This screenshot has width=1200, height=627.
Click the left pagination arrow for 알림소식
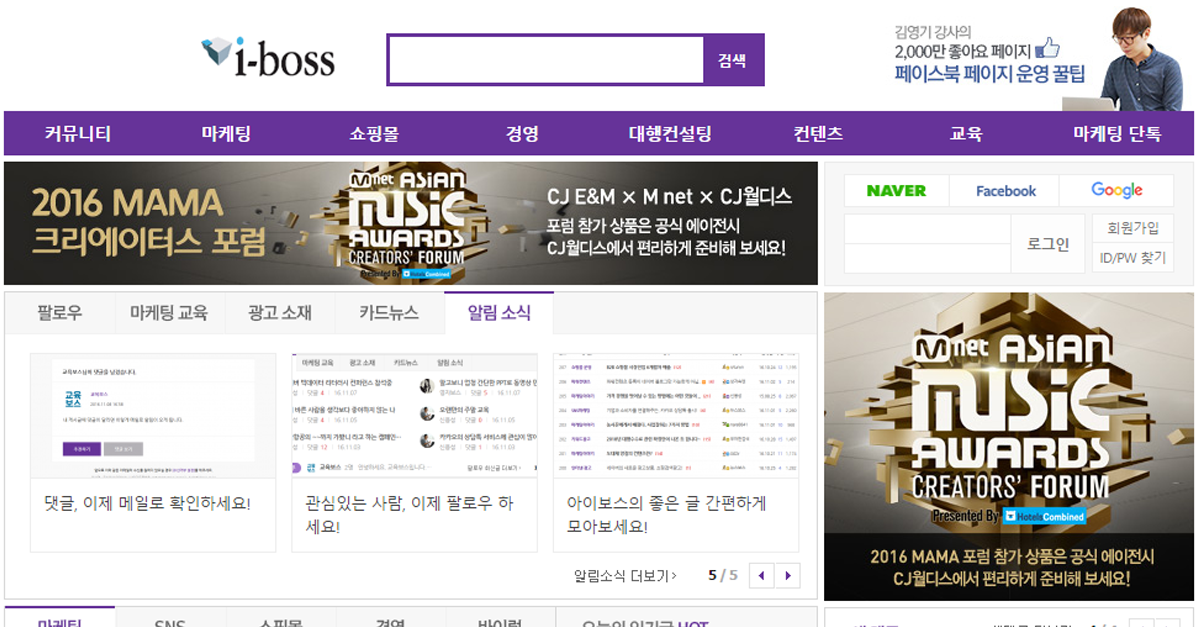(x=763, y=576)
